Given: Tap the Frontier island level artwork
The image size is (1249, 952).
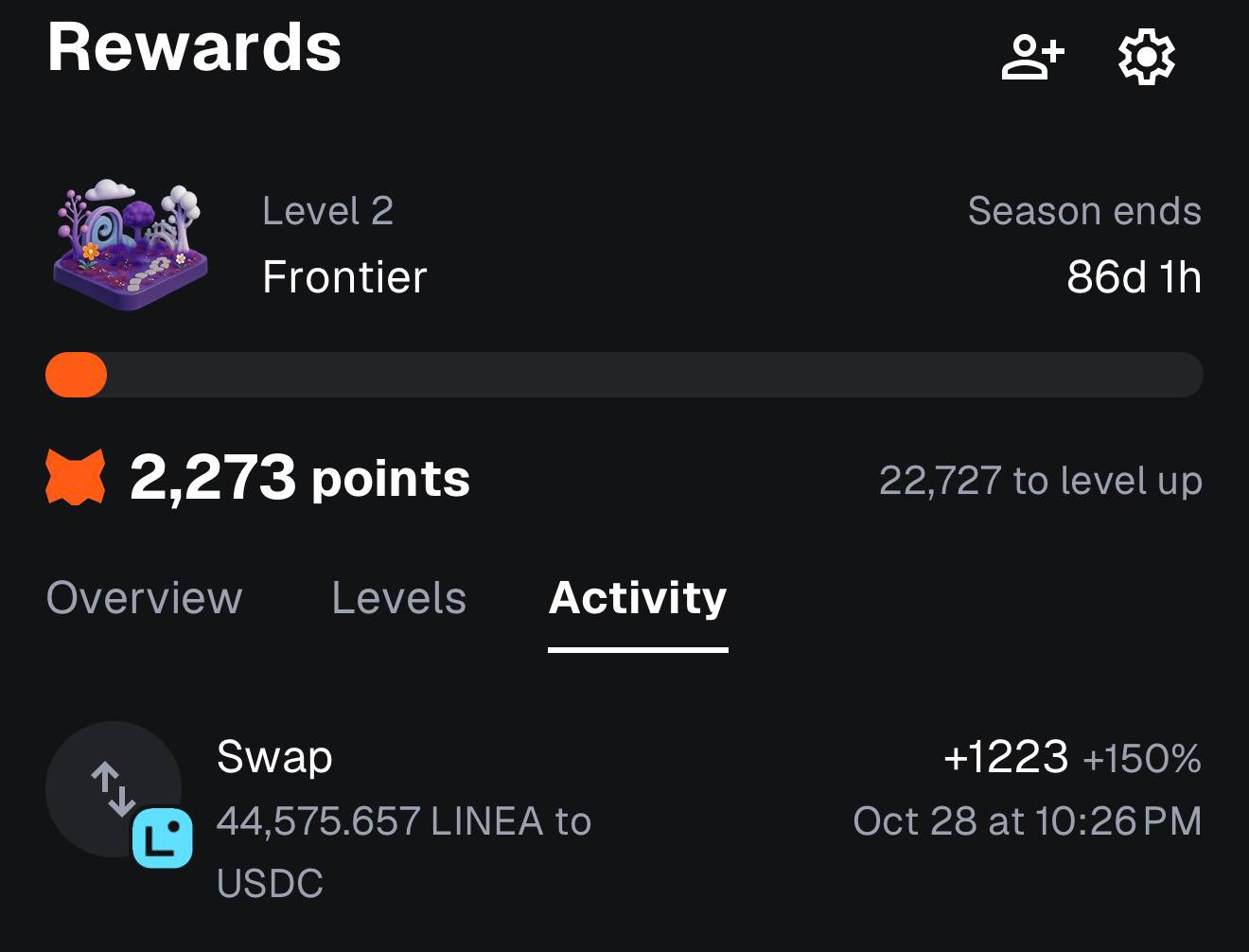Looking at the screenshot, I should pyautogui.click(x=130, y=244).
